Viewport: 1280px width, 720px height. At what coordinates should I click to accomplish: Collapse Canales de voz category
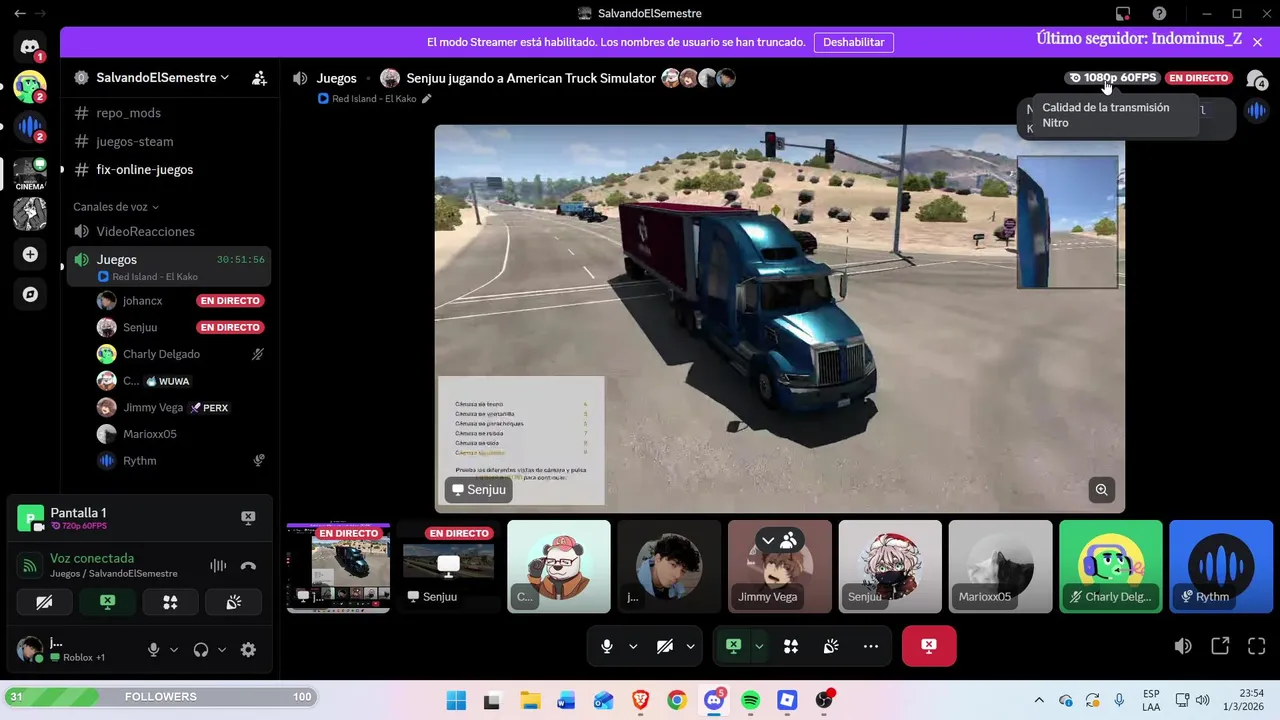[116, 207]
